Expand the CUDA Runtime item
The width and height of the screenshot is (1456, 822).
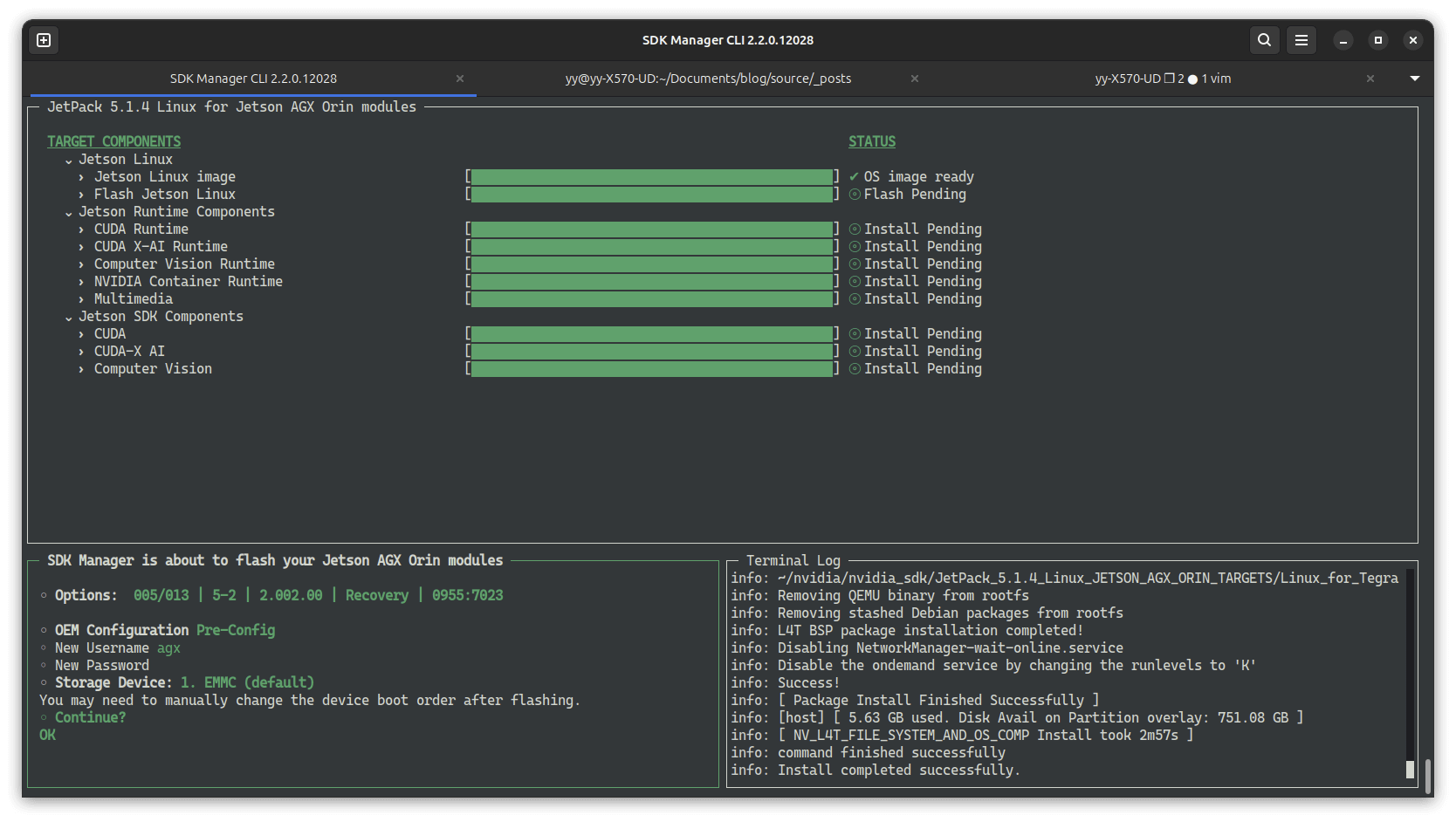(x=81, y=229)
